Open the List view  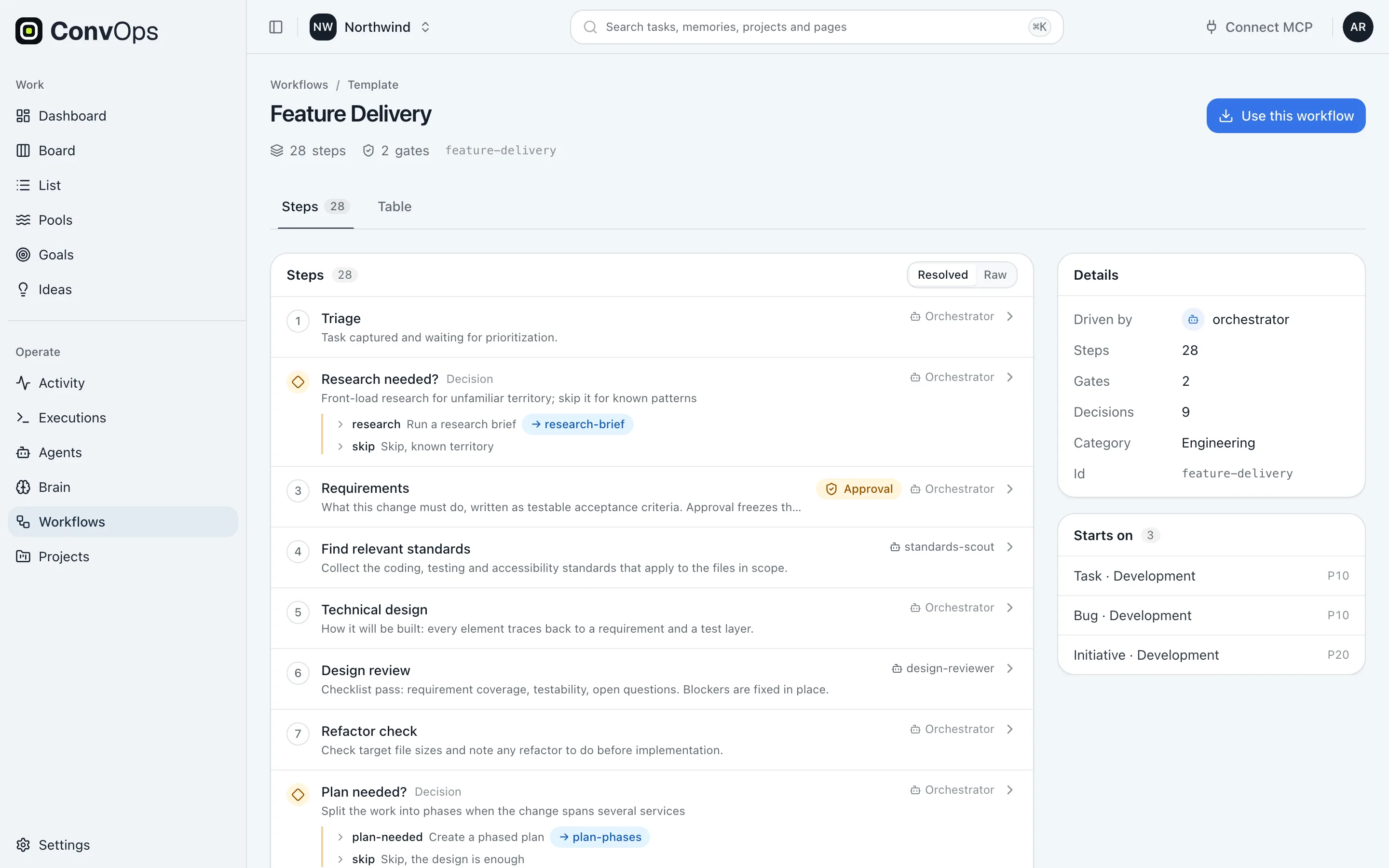pos(123,186)
